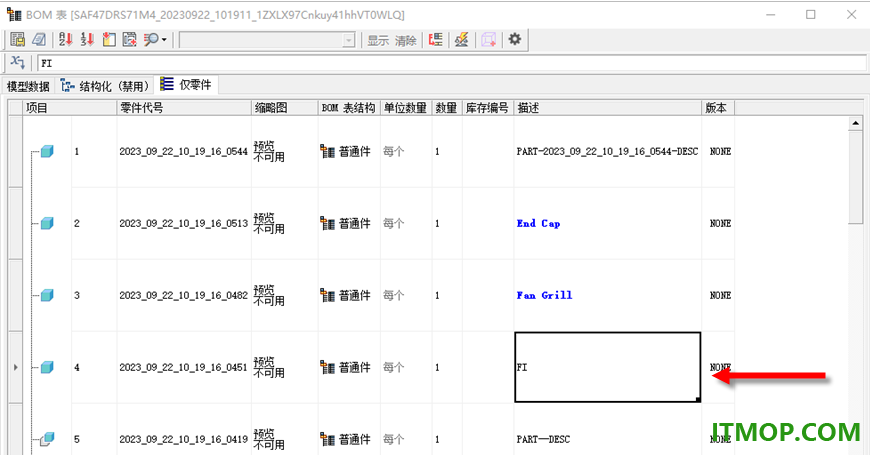Viewport: 870px width, 455px height.
Task: Click the greyed-out add virtual component icon
Action: pos(489,39)
